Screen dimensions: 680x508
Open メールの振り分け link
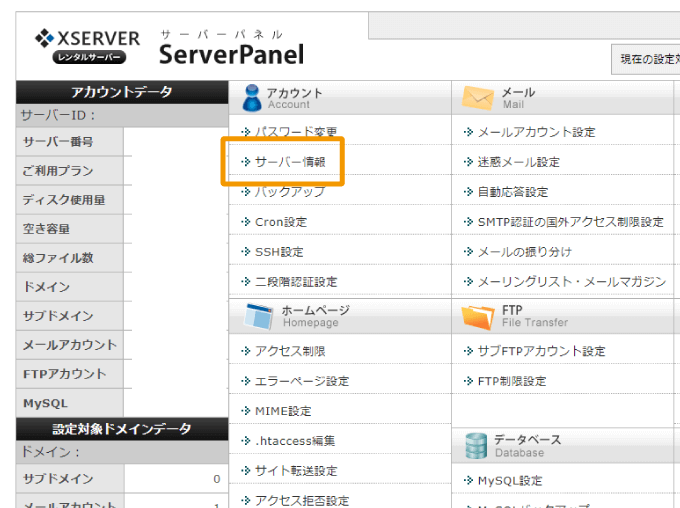pyautogui.click(x=525, y=252)
